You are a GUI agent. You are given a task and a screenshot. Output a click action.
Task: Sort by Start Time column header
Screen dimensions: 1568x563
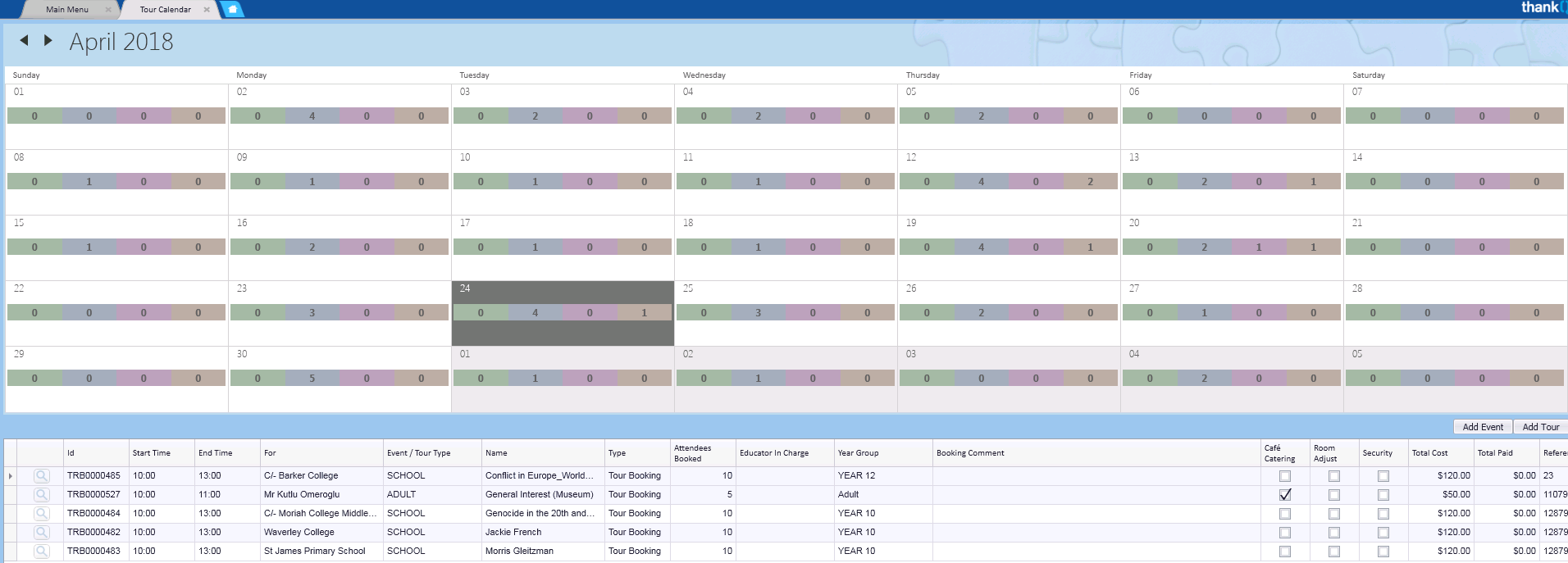click(152, 453)
